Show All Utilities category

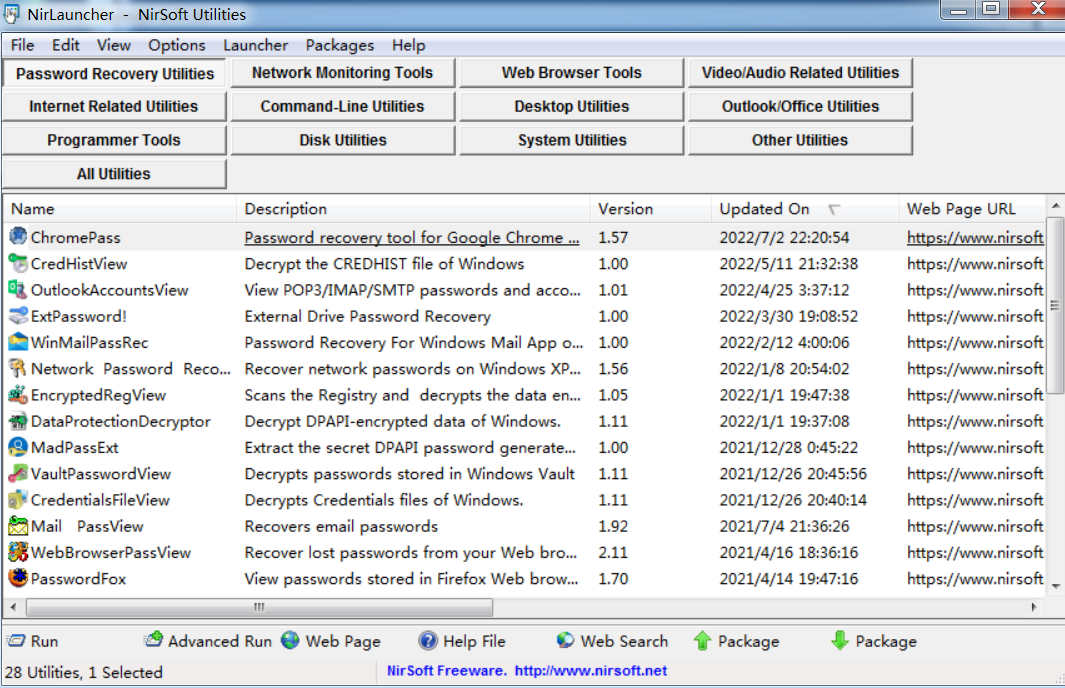pyautogui.click(x=113, y=174)
